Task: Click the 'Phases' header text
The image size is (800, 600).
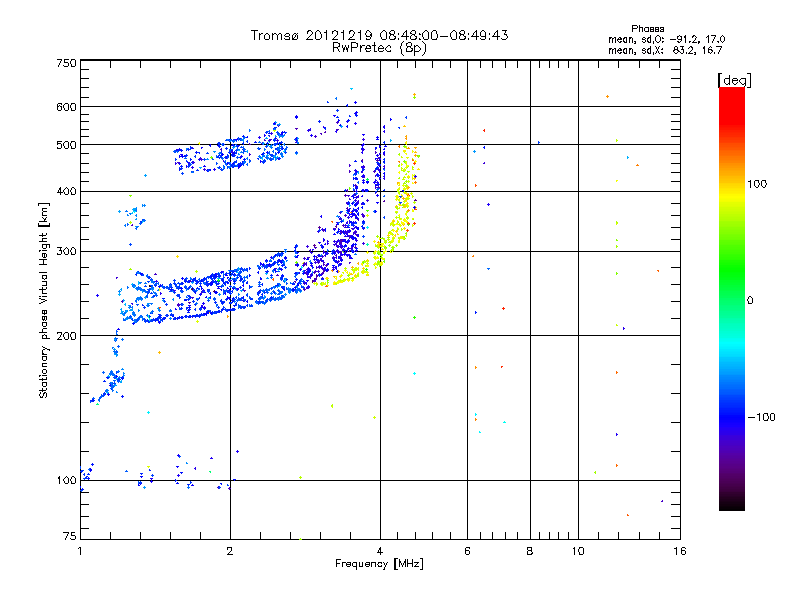Action: (647, 29)
